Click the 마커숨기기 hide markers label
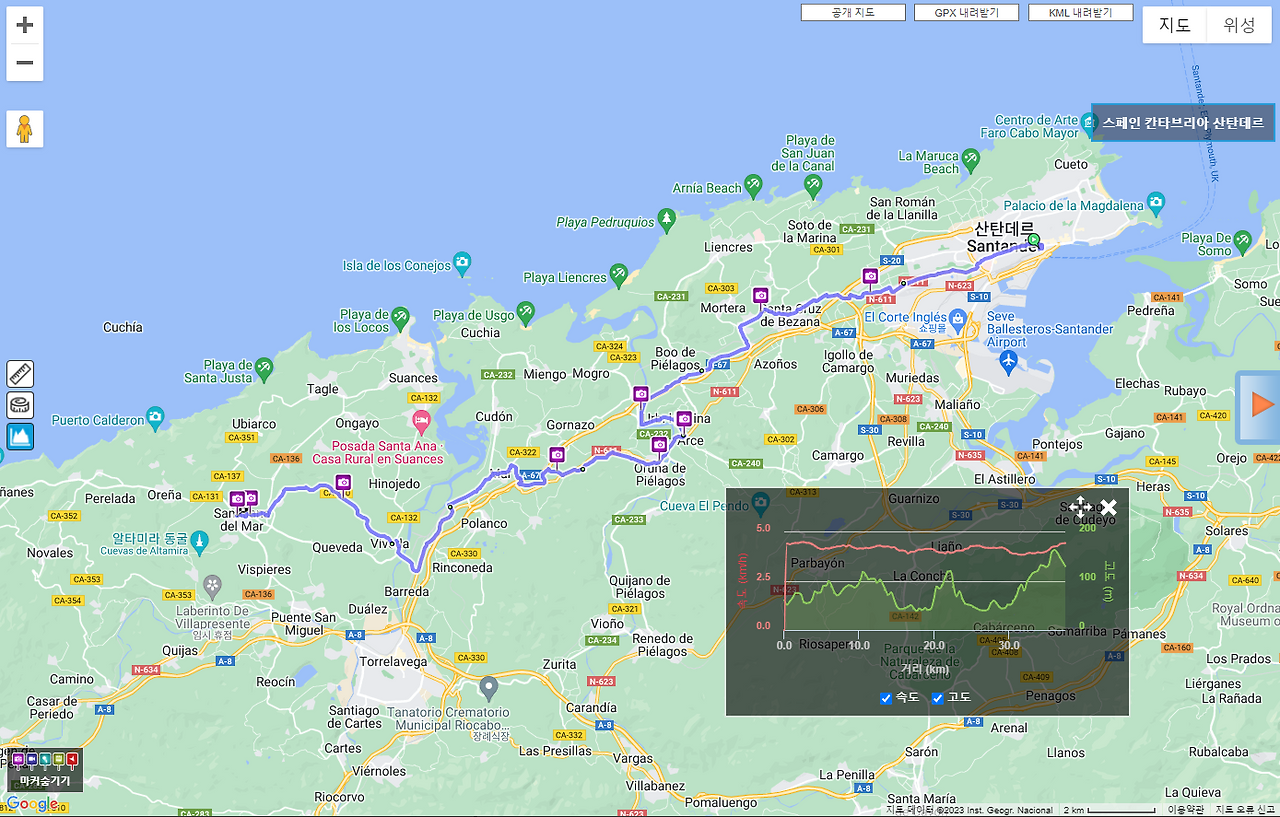Image resolution: width=1280 pixels, height=817 pixels. pyautogui.click(x=45, y=781)
